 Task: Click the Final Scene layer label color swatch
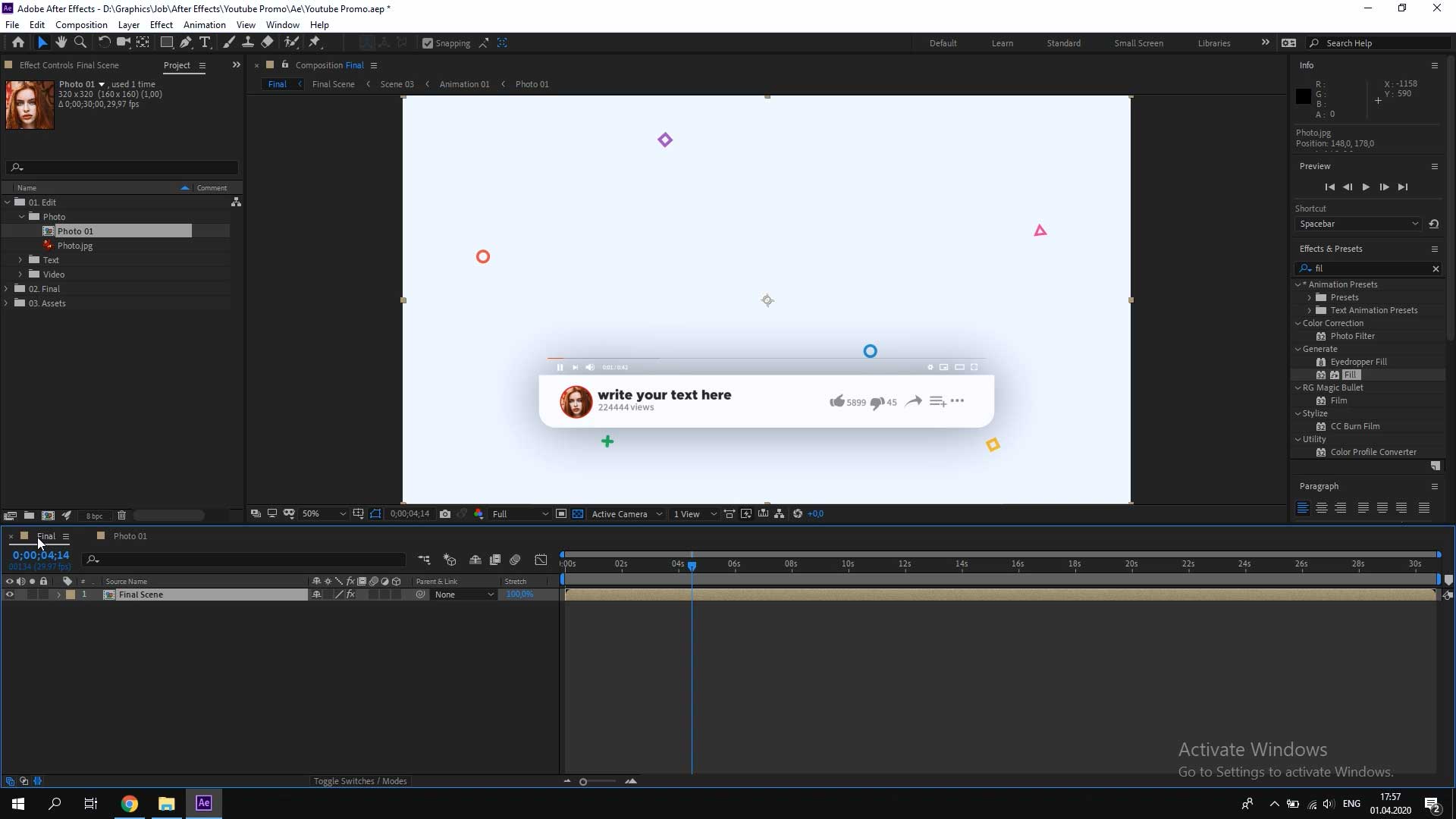coord(71,595)
